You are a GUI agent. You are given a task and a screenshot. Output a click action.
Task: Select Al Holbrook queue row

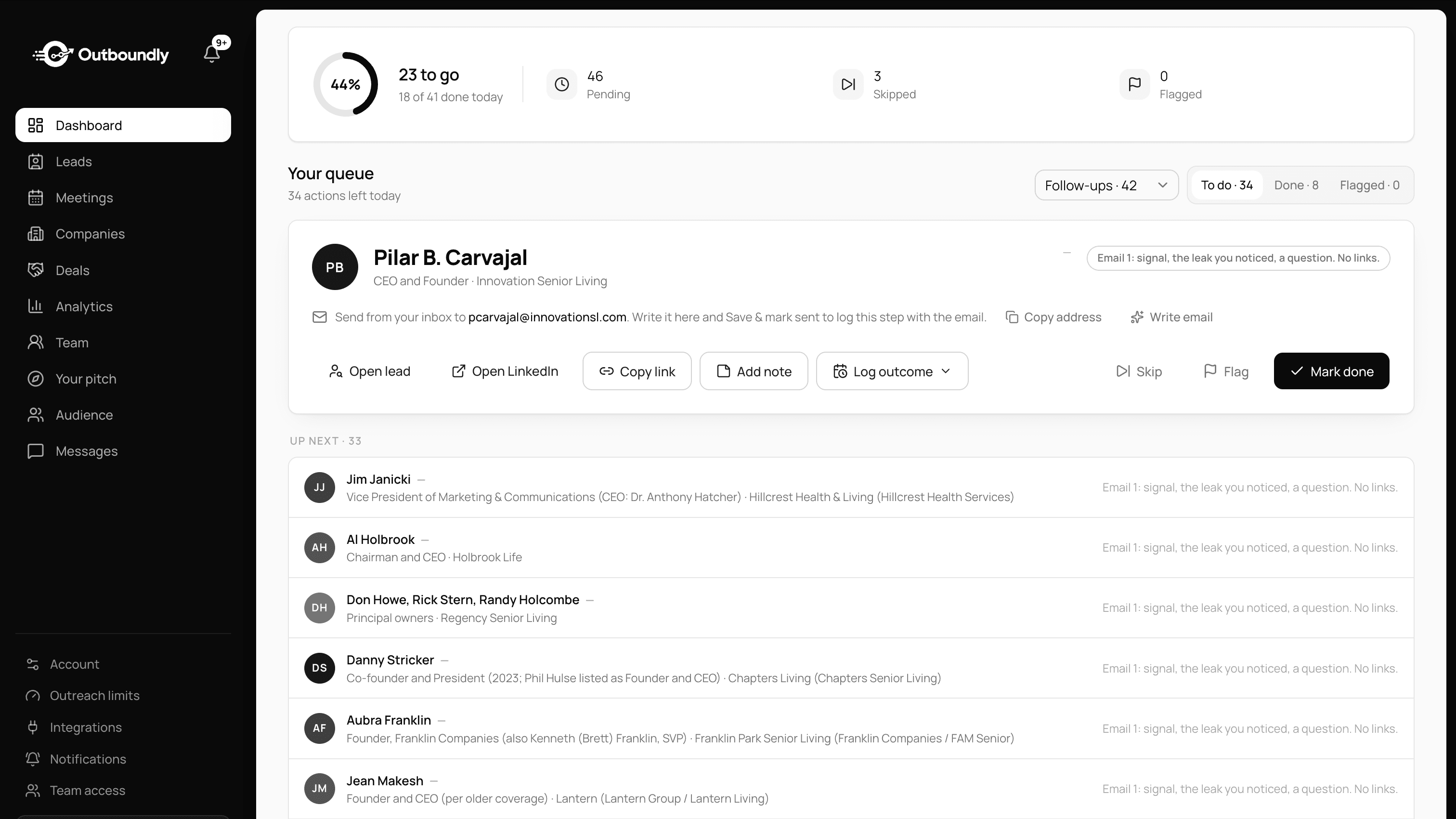[x=851, y=547]
